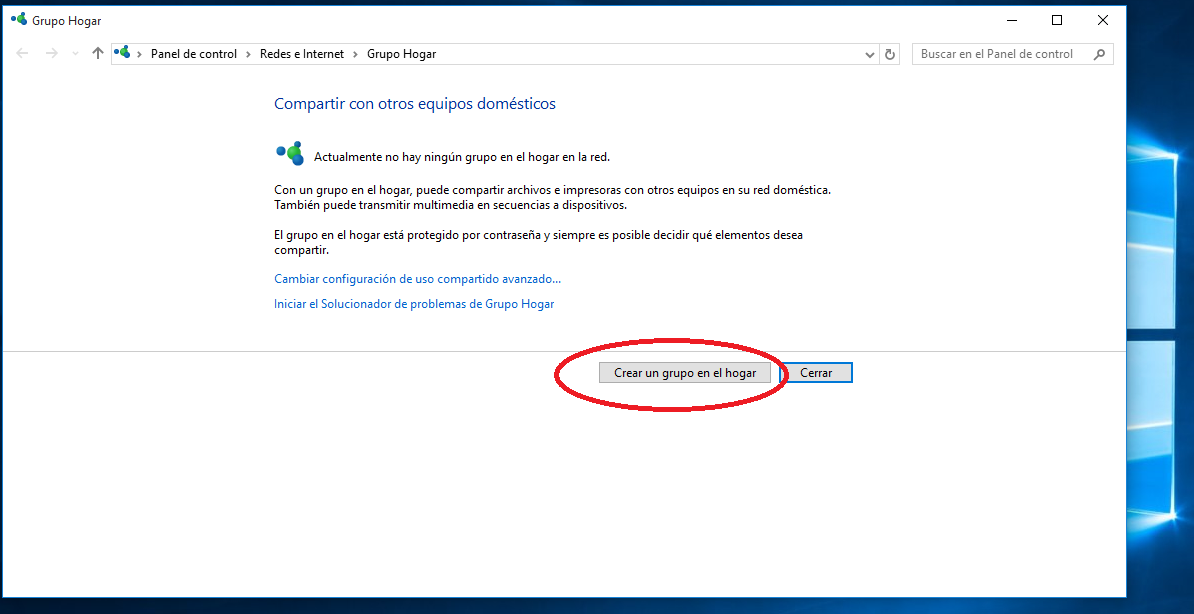Click the forward navigation arrow

[52, 54]
